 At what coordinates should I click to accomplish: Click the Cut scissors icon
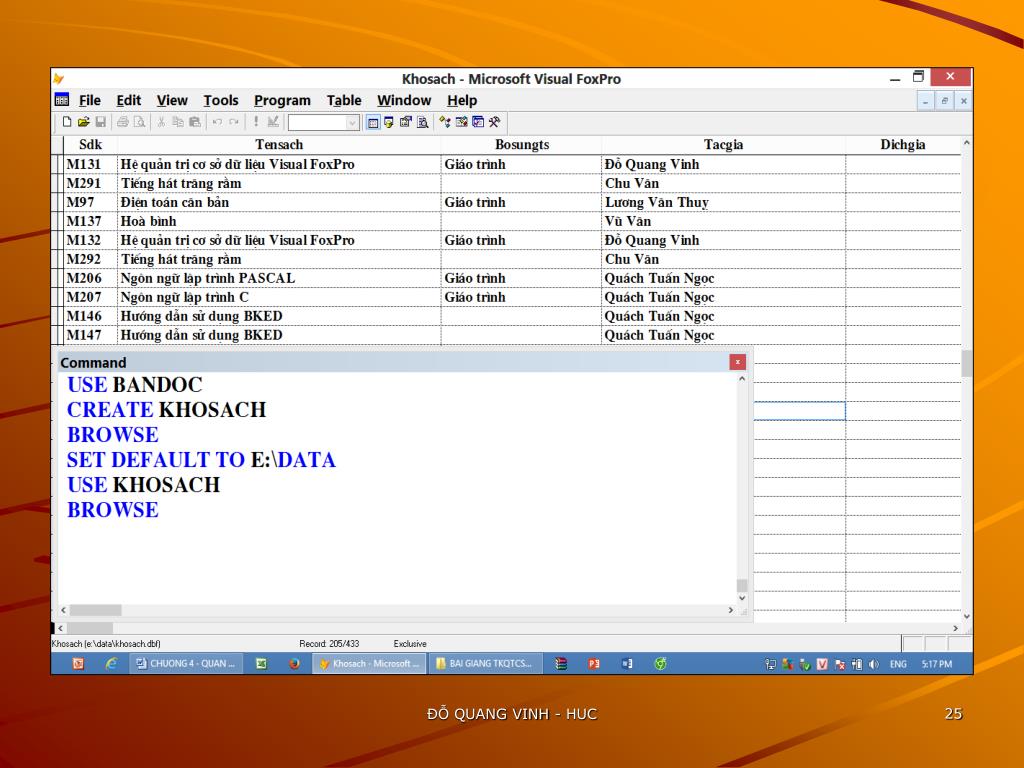click(x=161, y=122)
